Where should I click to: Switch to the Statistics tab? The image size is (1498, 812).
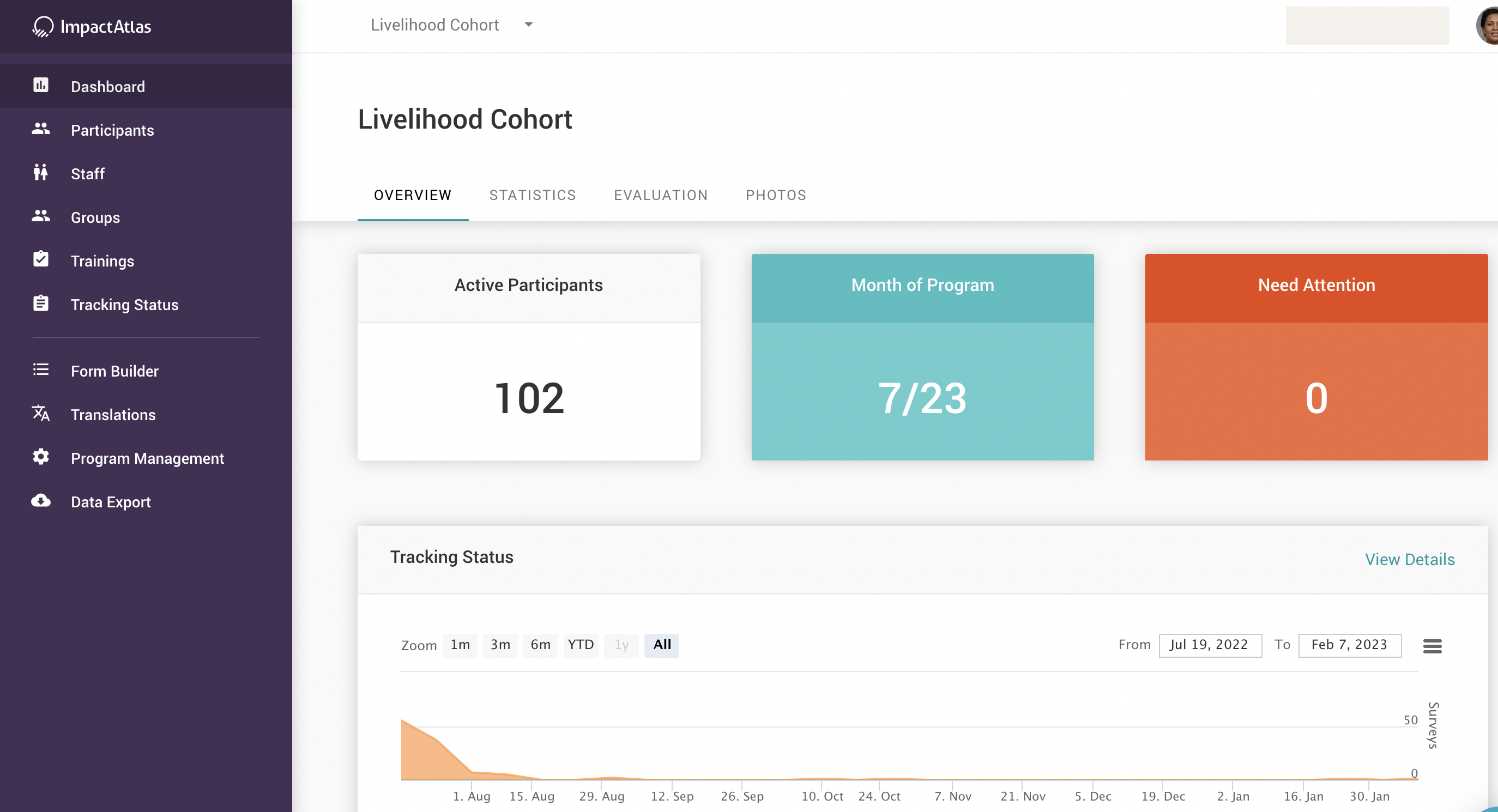pos(532,195)
